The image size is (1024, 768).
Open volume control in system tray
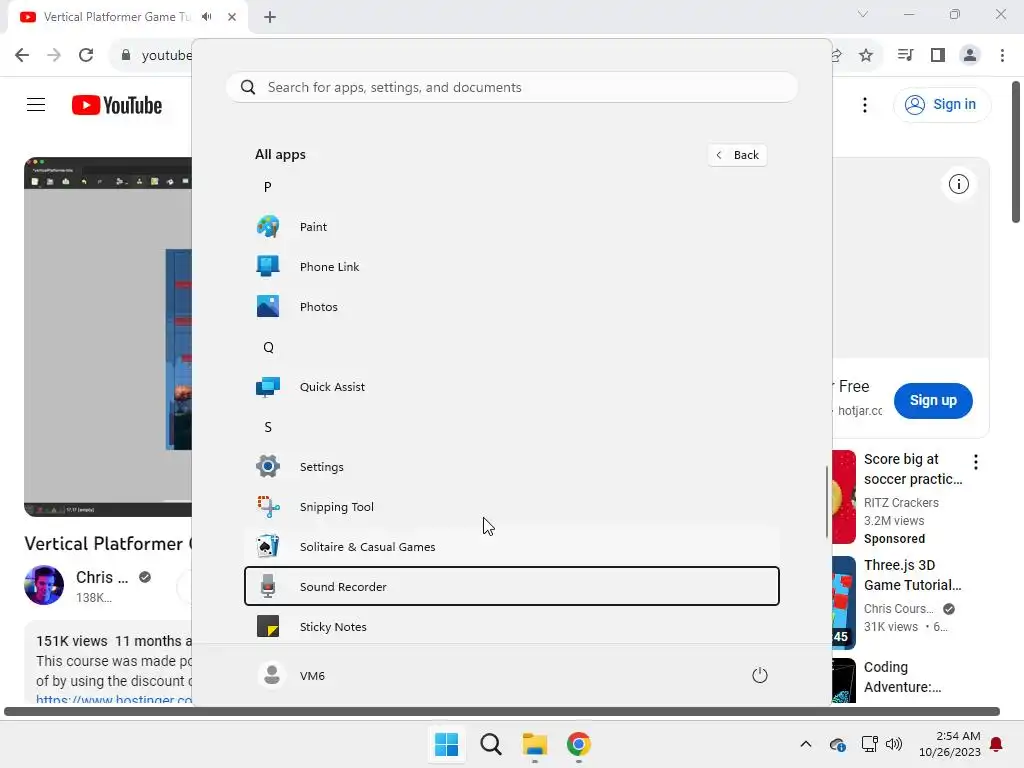(893, 744)
